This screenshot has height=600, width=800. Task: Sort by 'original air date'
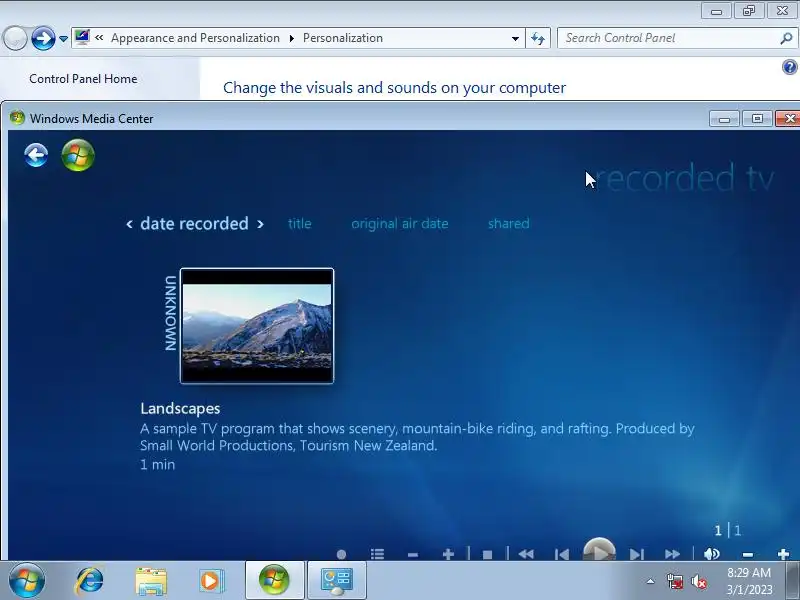[399, 223]
